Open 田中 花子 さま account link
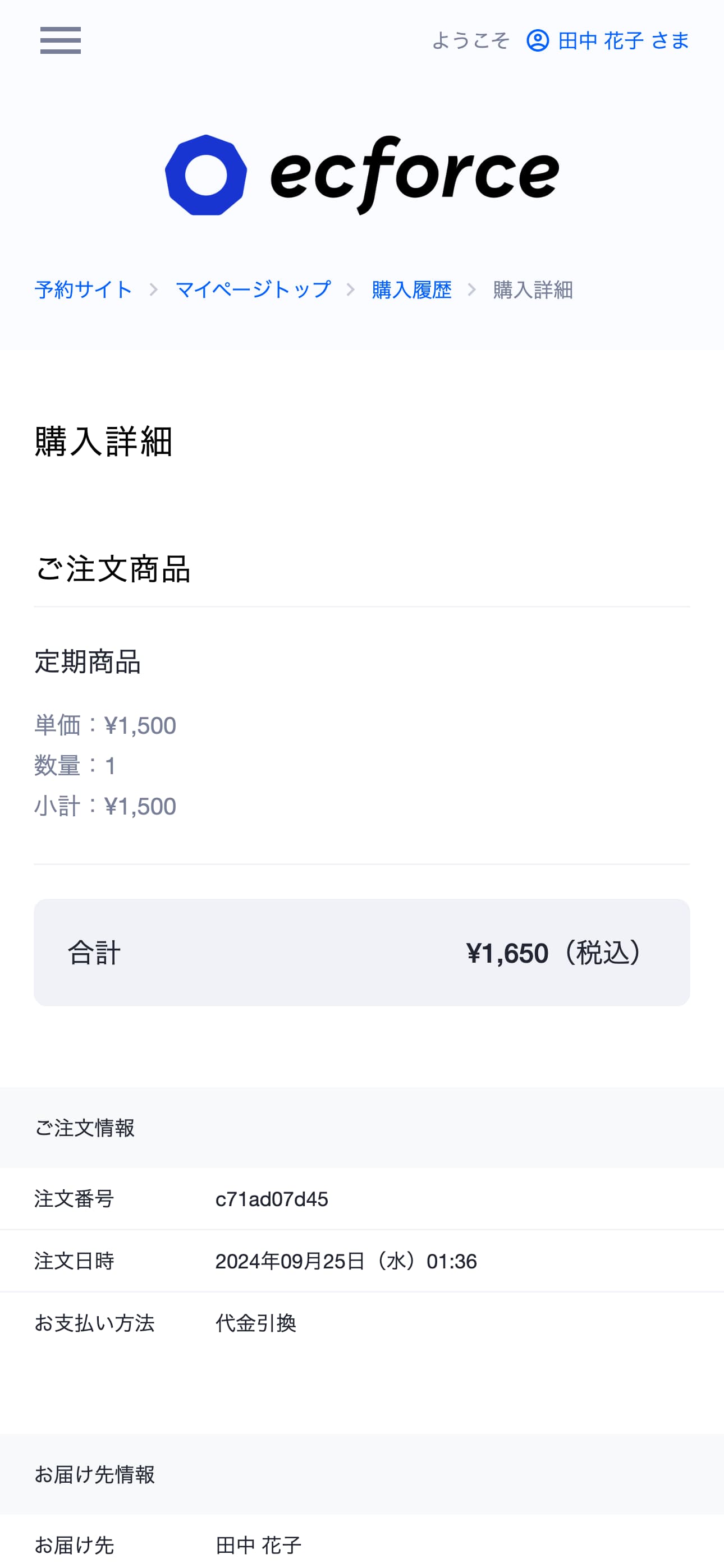The image size is (724, 1568). click(623, 41)
